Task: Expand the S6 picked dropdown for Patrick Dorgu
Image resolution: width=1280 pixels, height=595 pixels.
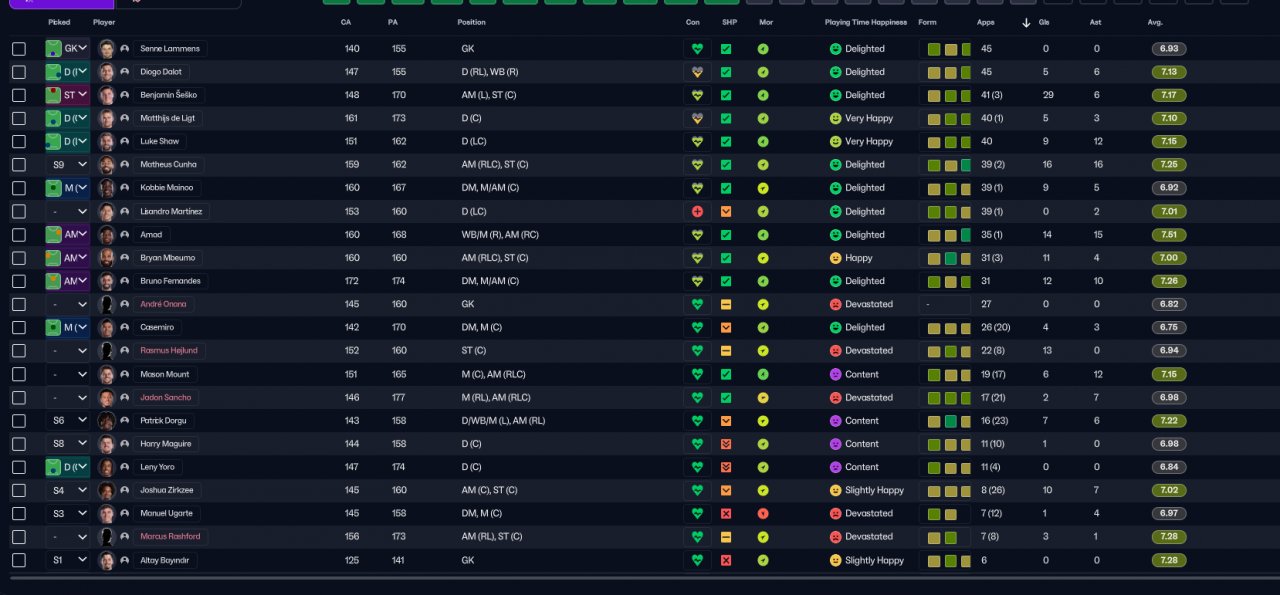Action: tap(67, 421)
